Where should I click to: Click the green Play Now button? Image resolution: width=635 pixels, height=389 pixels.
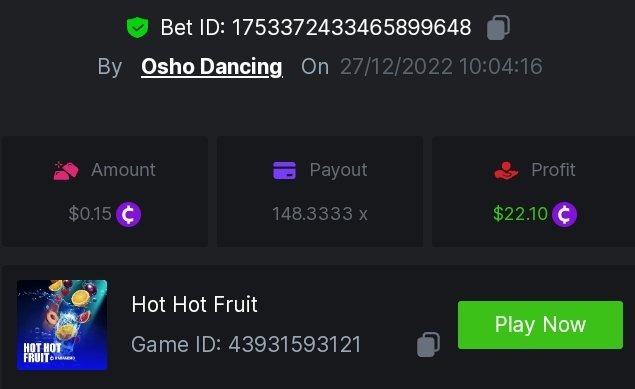[x=540, y=325]
